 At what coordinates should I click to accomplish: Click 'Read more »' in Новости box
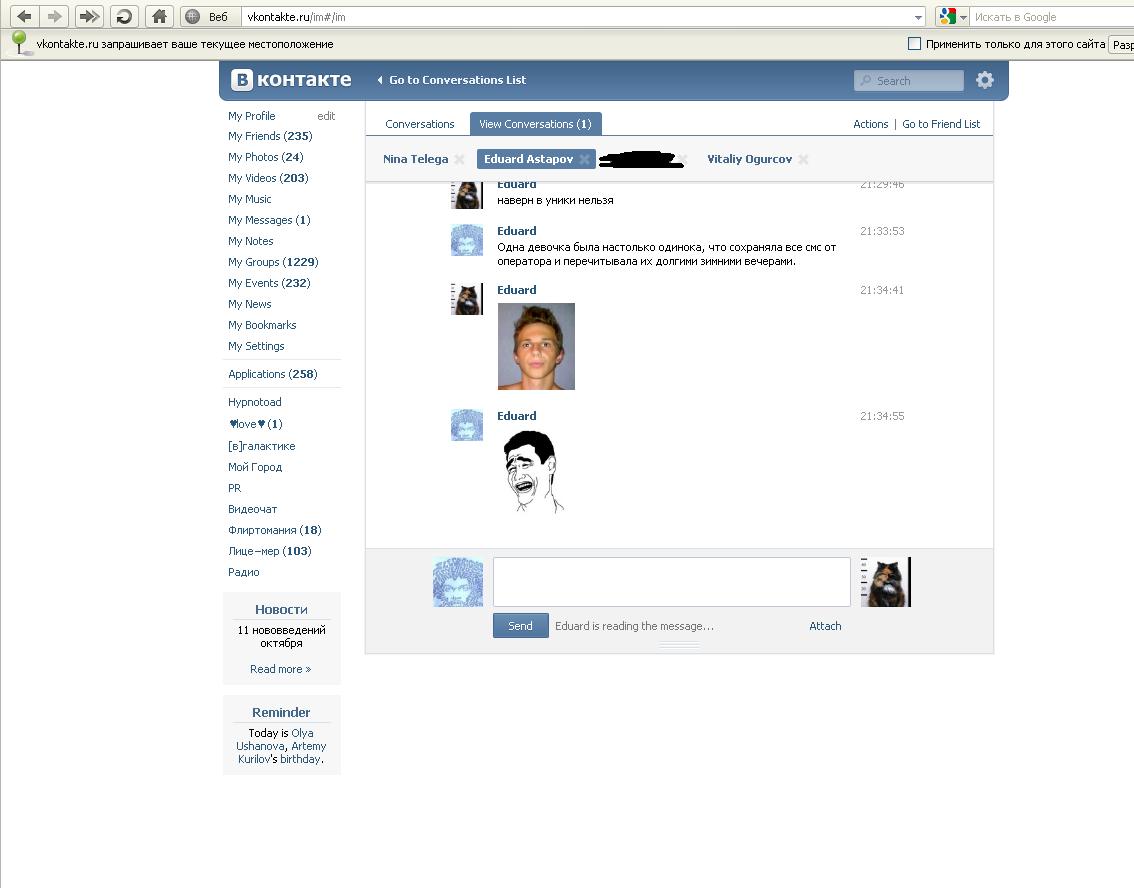281,669
